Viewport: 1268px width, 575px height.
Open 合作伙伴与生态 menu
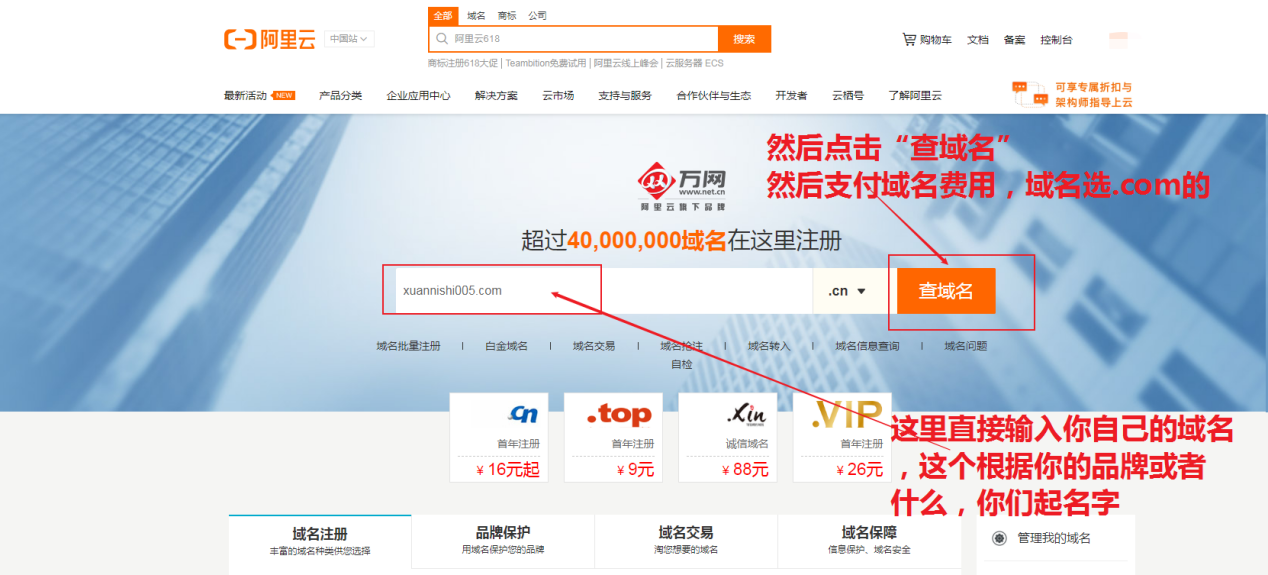(713, 96)
